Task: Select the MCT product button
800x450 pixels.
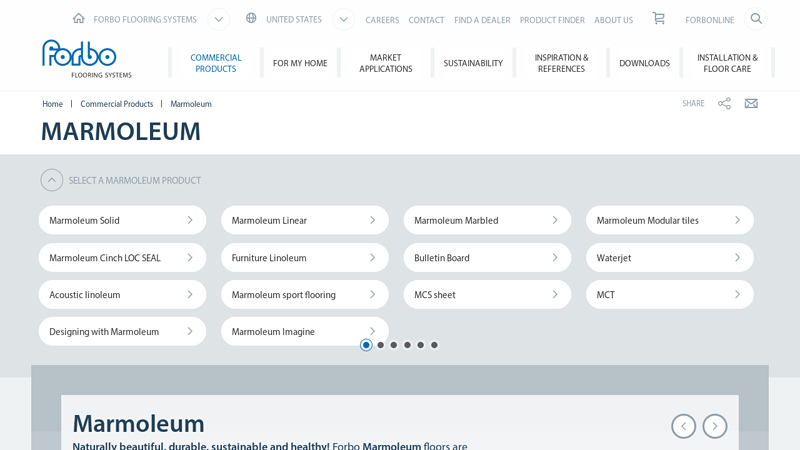Action: click(x=669, y=294)
